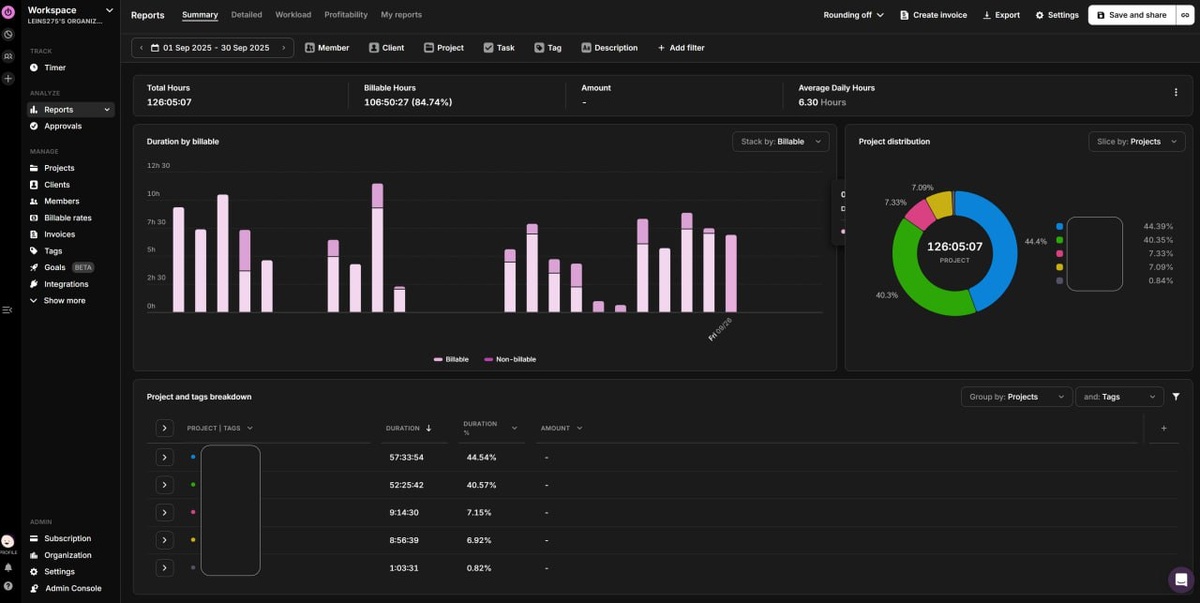Open the chat support bubble

(x=1181, y=579)
